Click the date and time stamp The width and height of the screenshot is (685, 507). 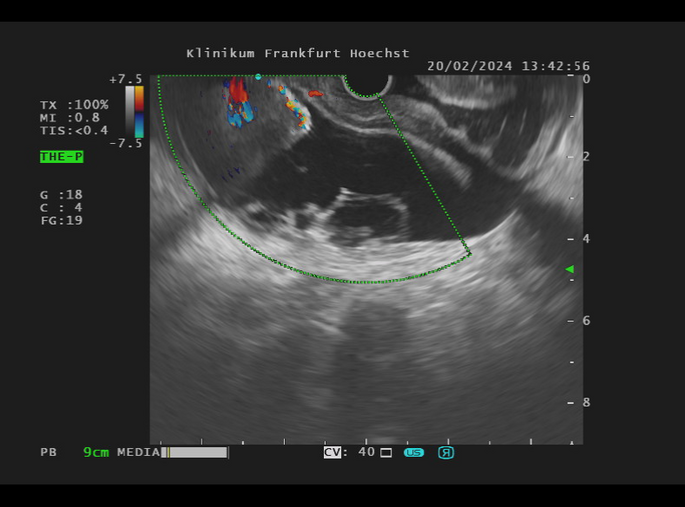pos(508,66)
